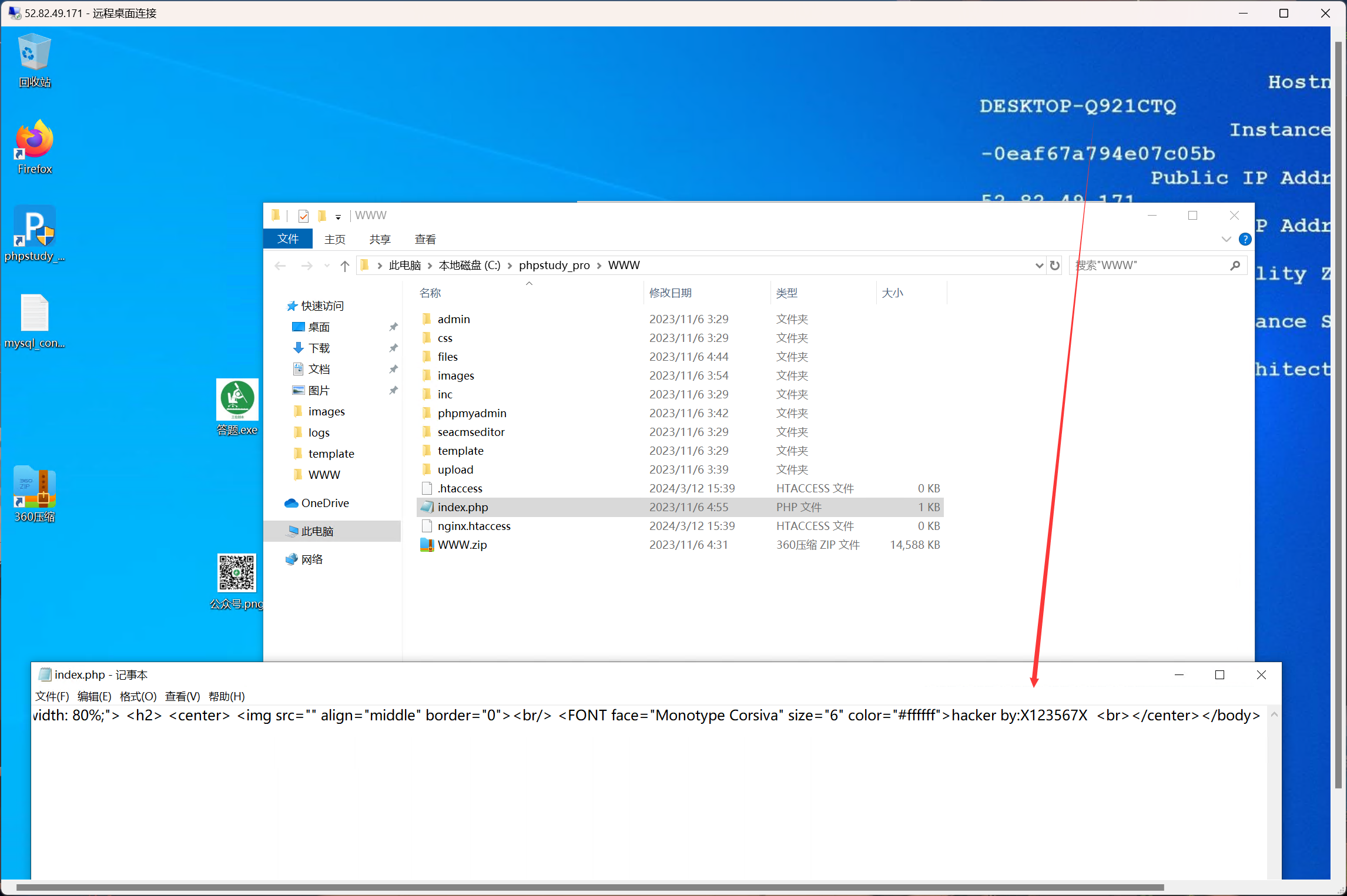Open the quick access toolbar customize dropdown
The height and width of the screenshot is (896, 1347).
tap(338, 217)
